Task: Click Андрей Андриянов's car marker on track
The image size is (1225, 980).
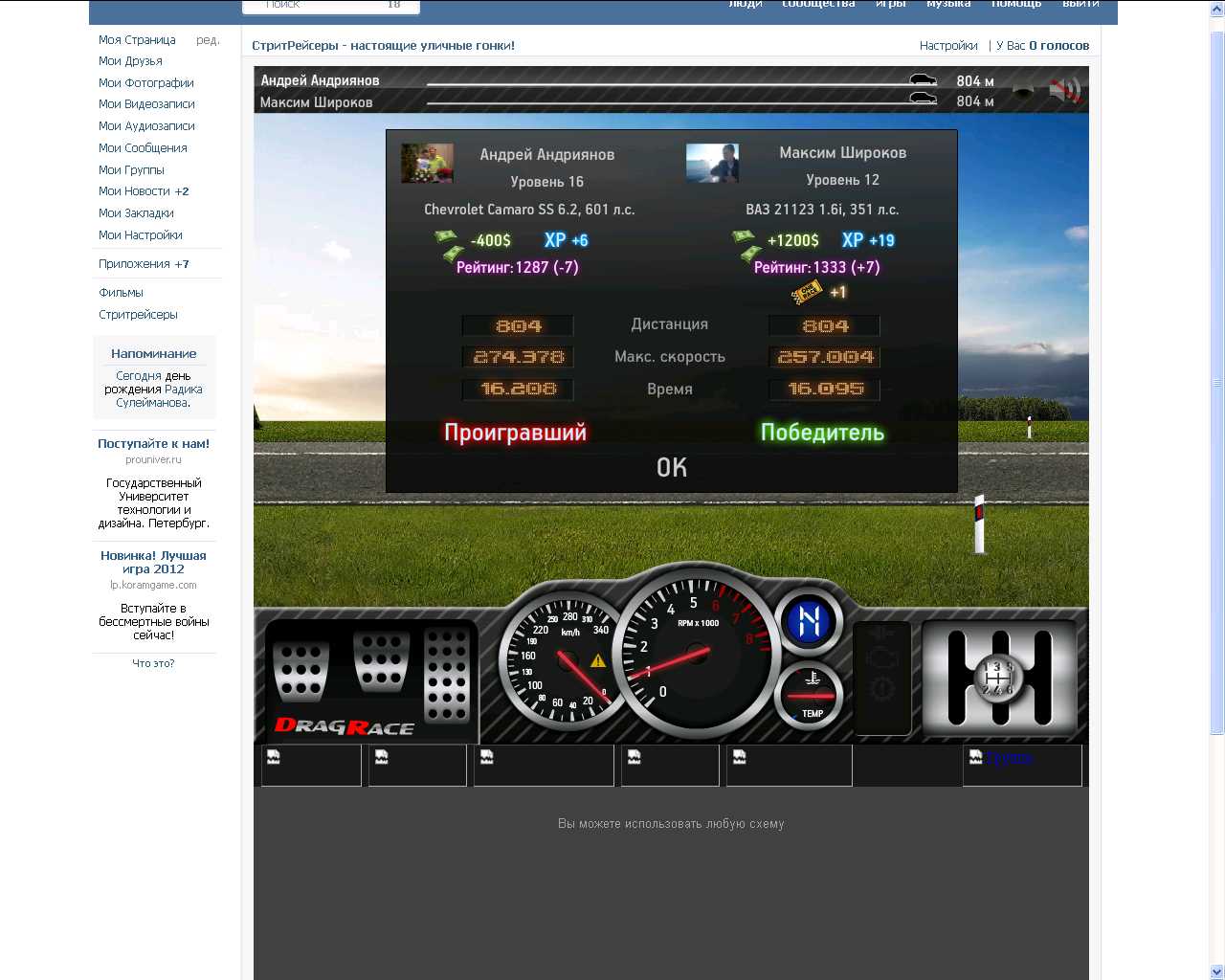Action: (923, 79)
